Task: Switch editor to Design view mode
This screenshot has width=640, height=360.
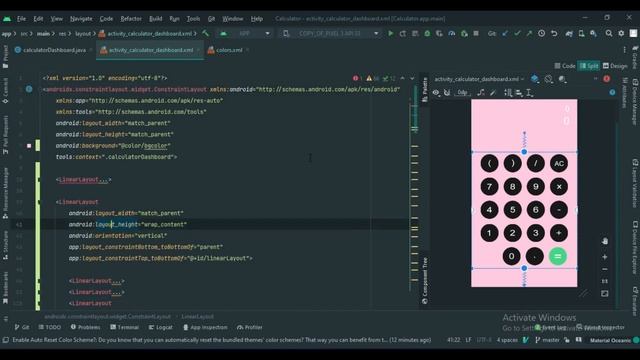Action: [x=615, y=66]
